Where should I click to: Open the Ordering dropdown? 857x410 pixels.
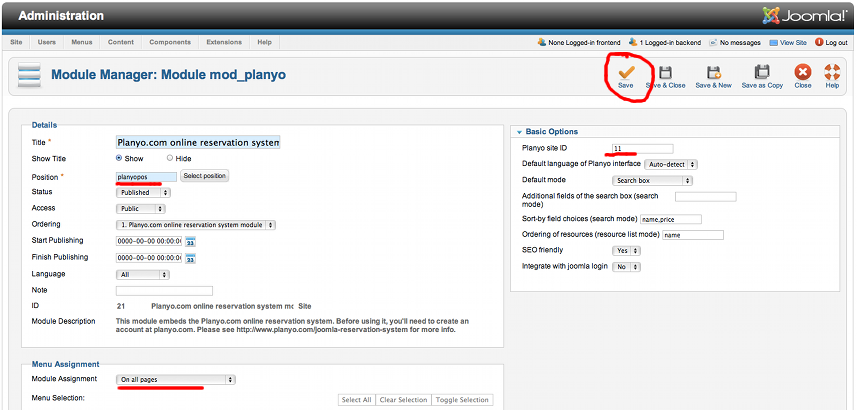click(x=196, y=225)
